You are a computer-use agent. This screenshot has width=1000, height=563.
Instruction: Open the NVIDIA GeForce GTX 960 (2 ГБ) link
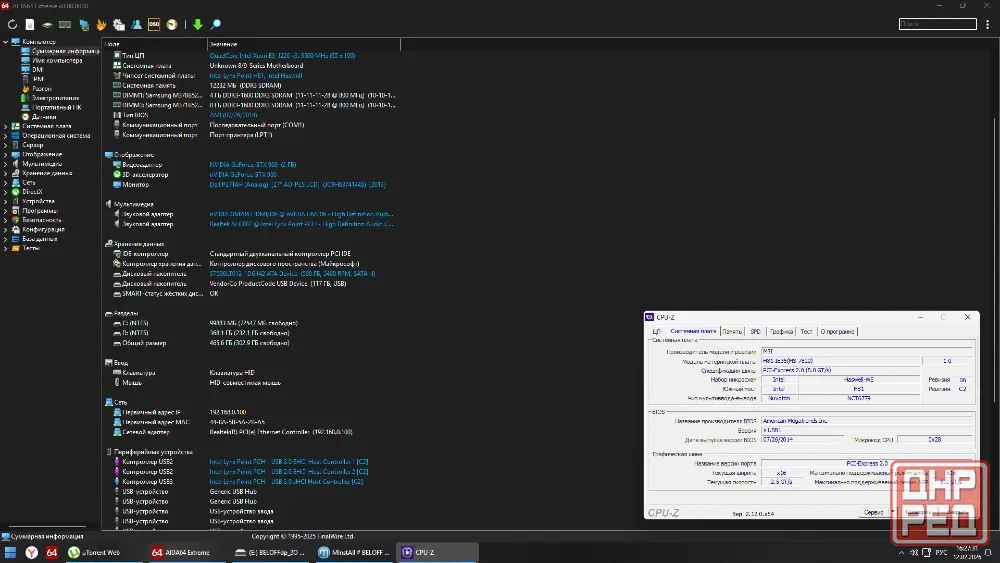pyautogui.click(x=253, y=165)
